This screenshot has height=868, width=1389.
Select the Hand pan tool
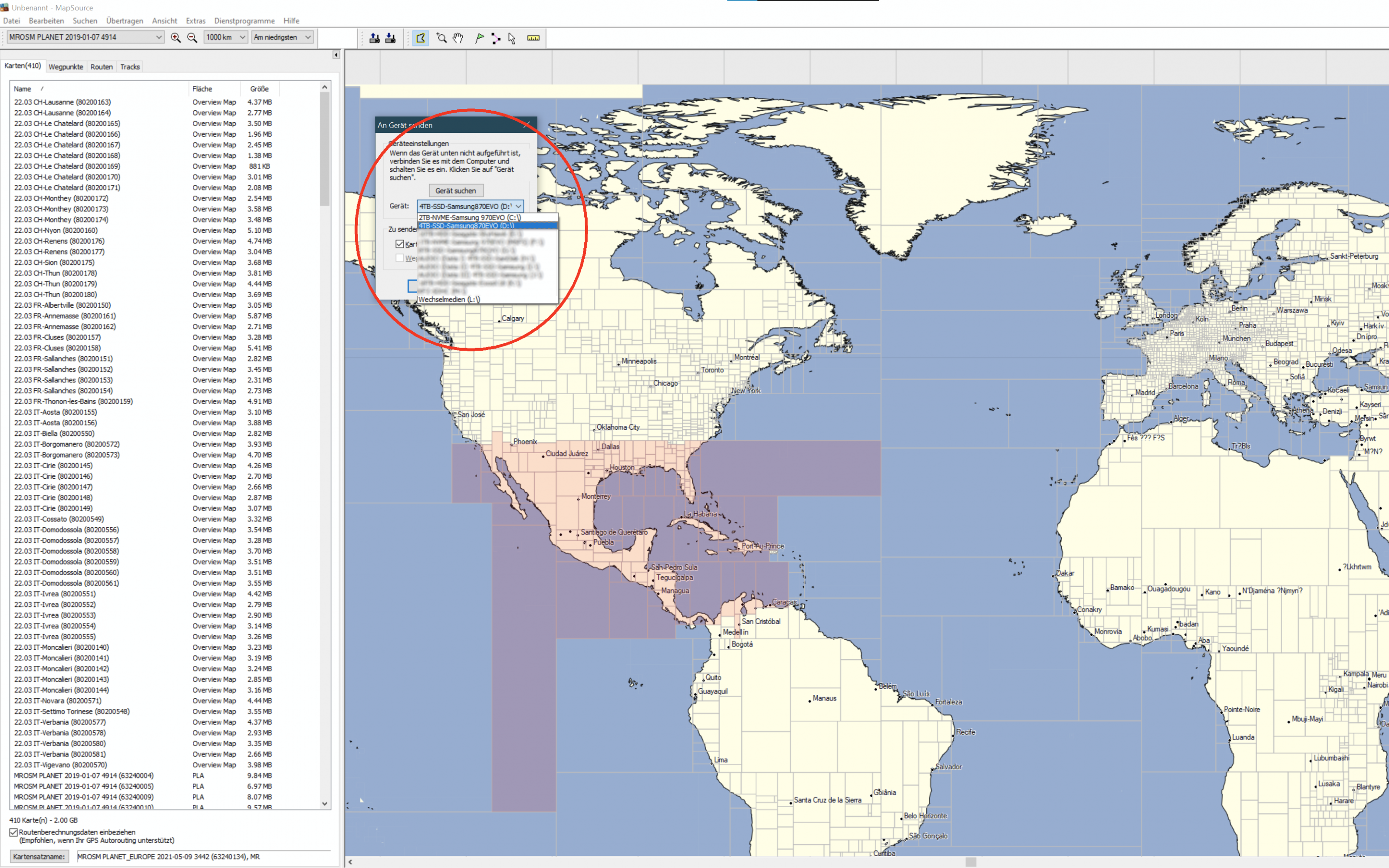(458, 38)
